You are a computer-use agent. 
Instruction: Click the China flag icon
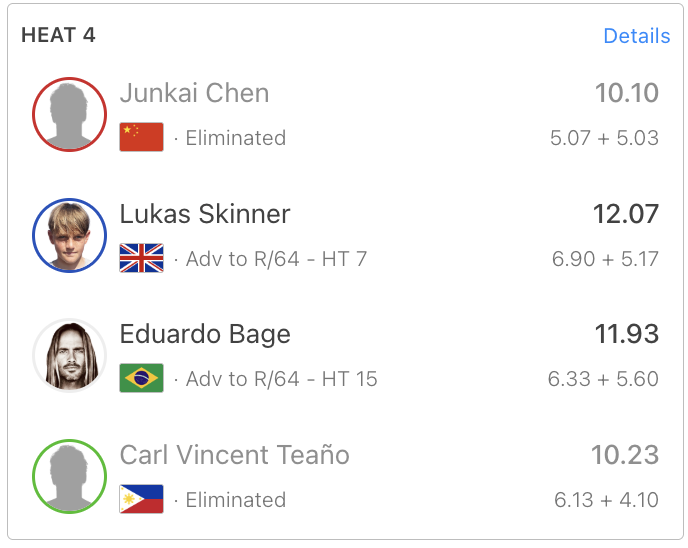(x=141, y=138)
